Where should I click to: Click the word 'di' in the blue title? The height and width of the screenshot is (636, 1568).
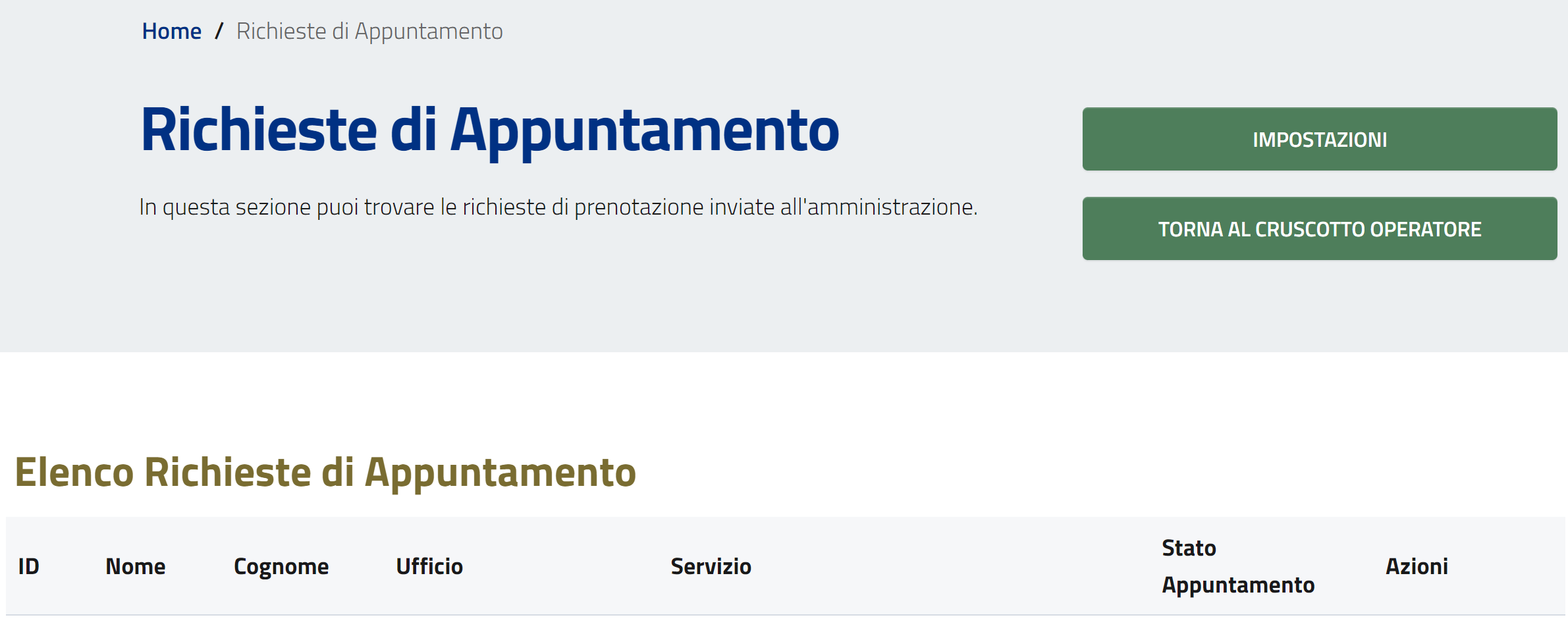click(414, 130)
